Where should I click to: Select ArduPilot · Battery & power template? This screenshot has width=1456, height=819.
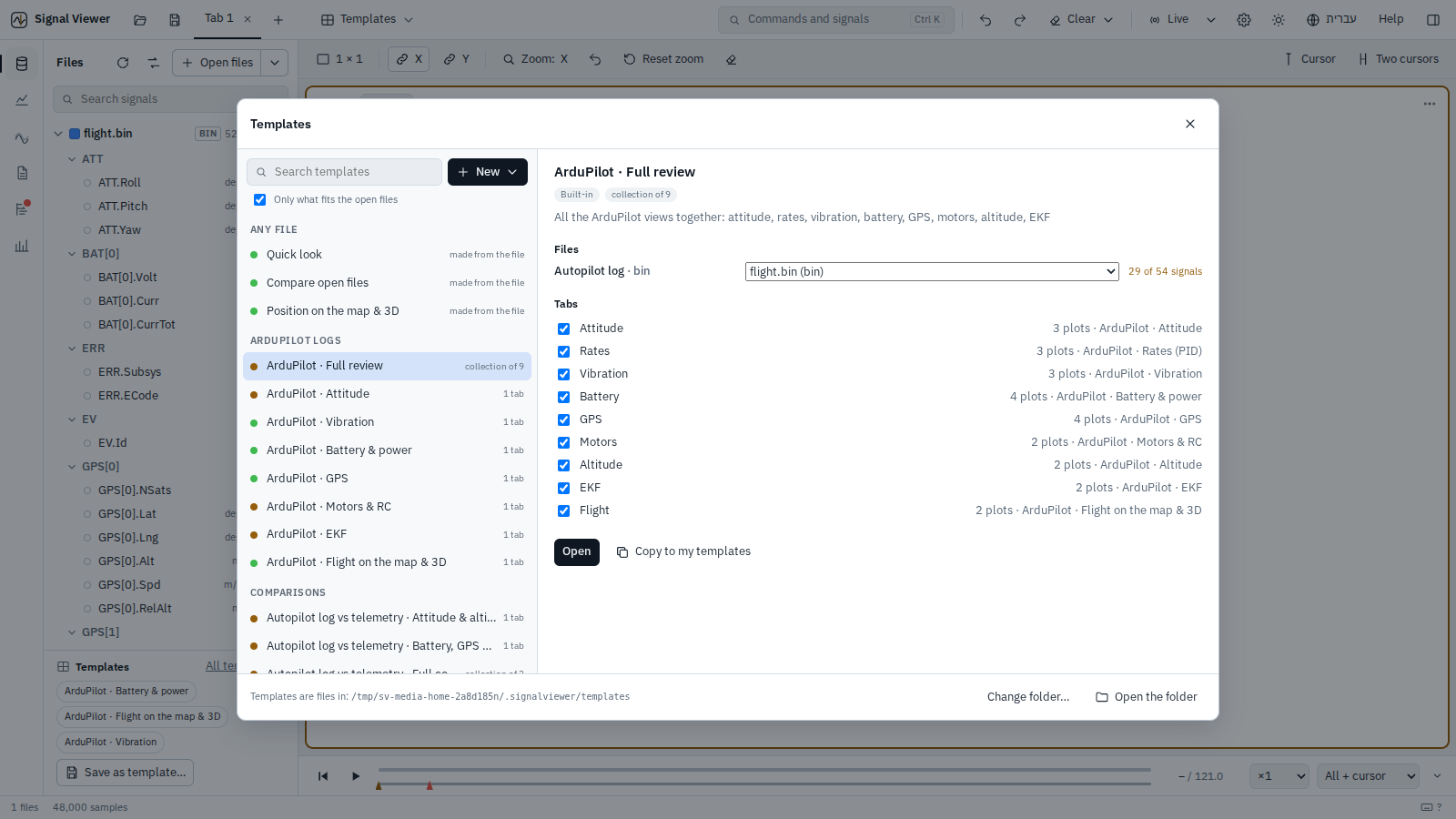387,450
